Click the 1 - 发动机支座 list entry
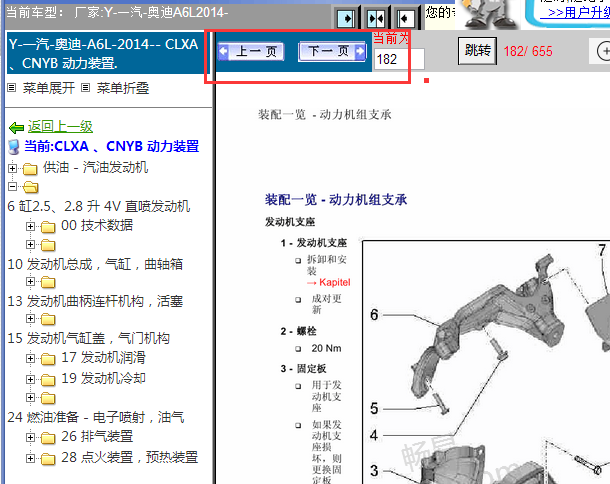Image resolution: width=610 pixels, height=484 pixels. point(314,243)
